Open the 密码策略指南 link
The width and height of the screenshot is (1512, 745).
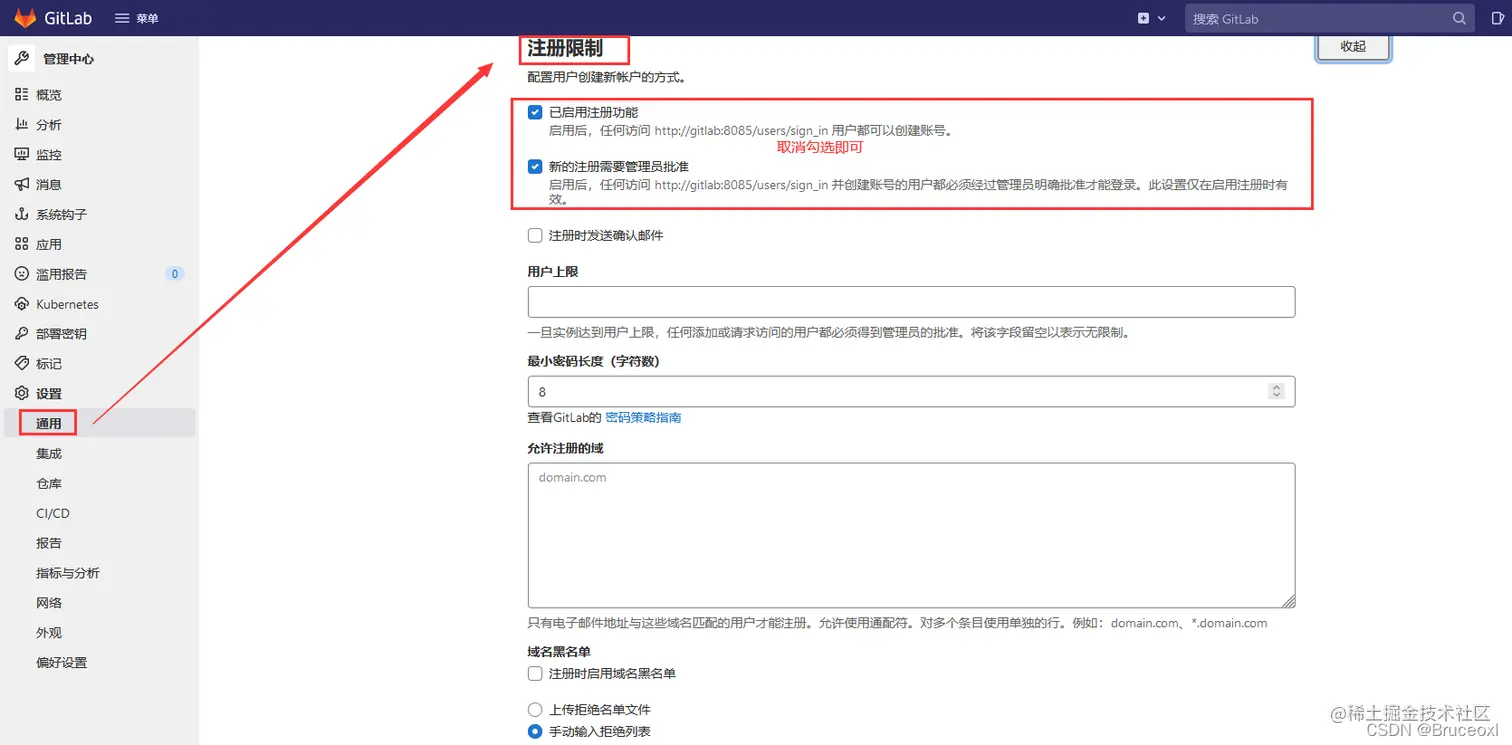643,417
